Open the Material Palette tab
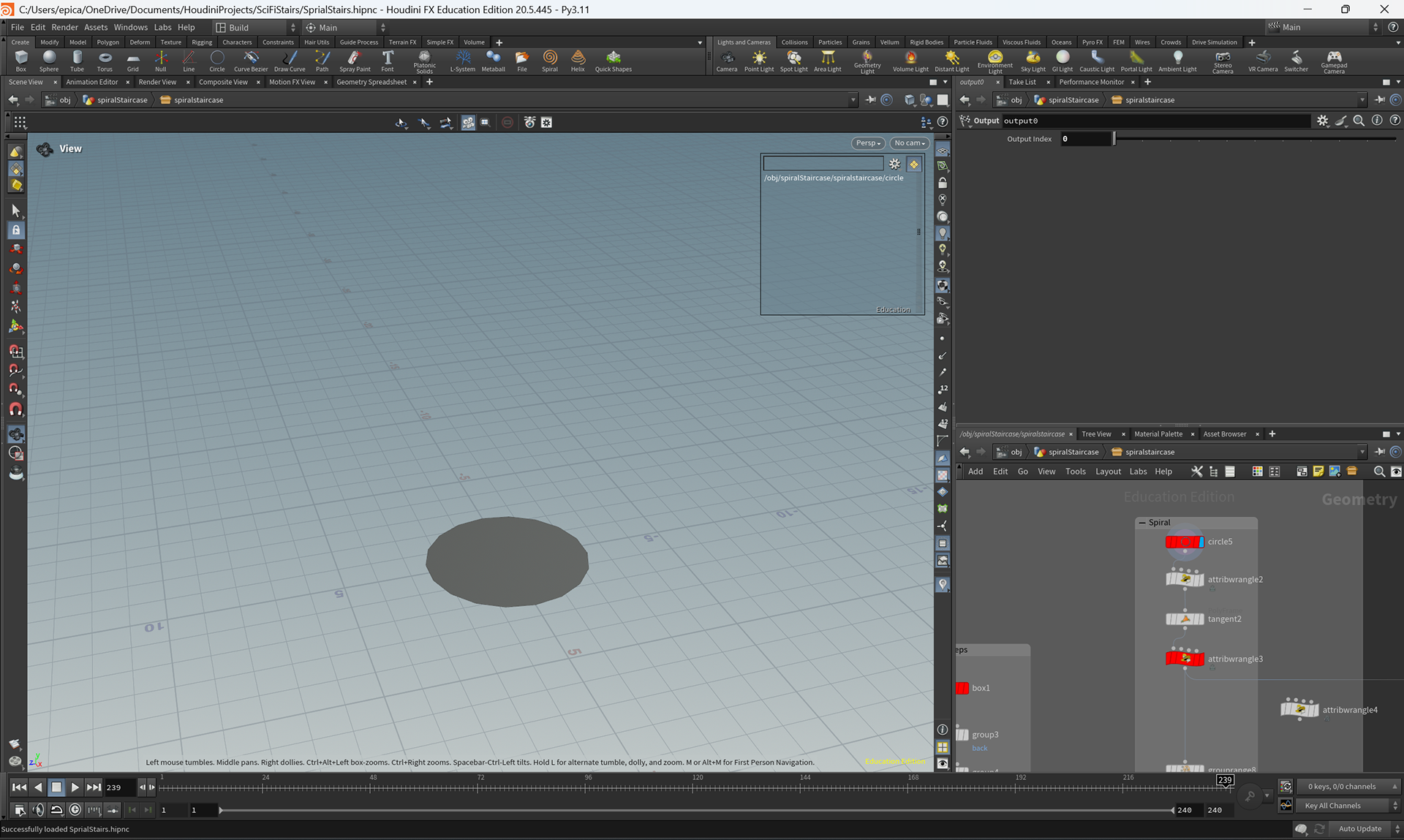Image resolution: width=1404 pixels, height=840 pixels. [x=1158, y=434]
